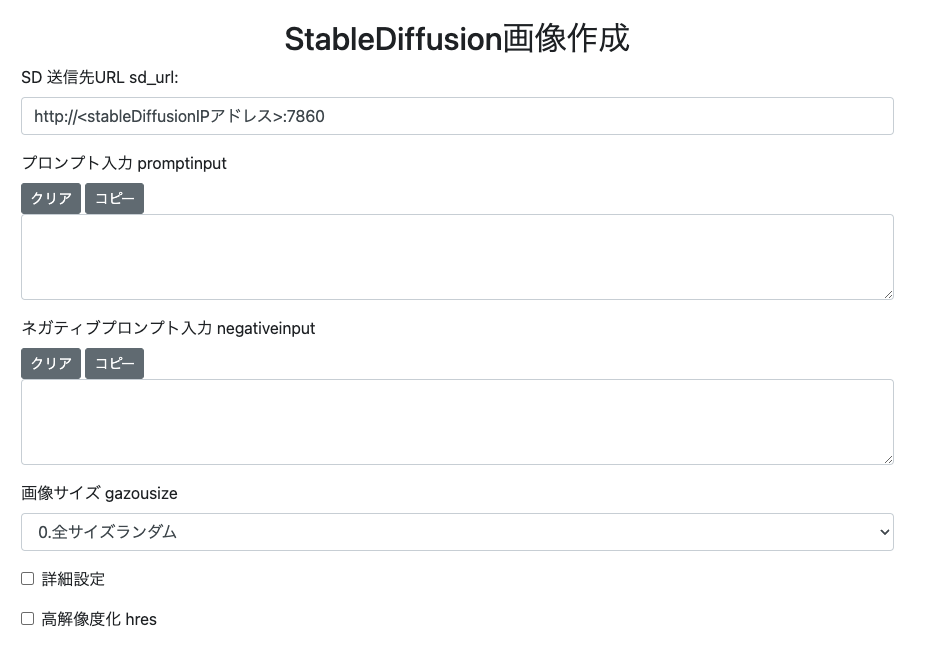
Task: Click the プロンプト入力 promptinput heading
Action: tap(123, 163)
